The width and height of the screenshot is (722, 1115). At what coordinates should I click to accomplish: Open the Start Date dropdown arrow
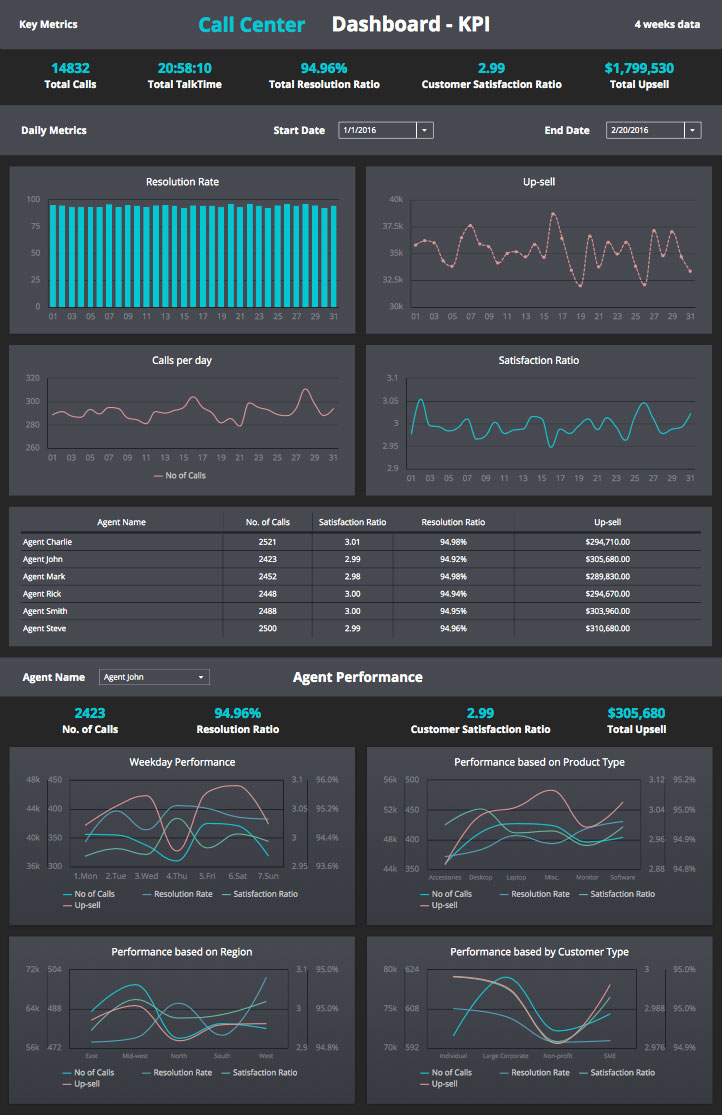coord(425,130)
